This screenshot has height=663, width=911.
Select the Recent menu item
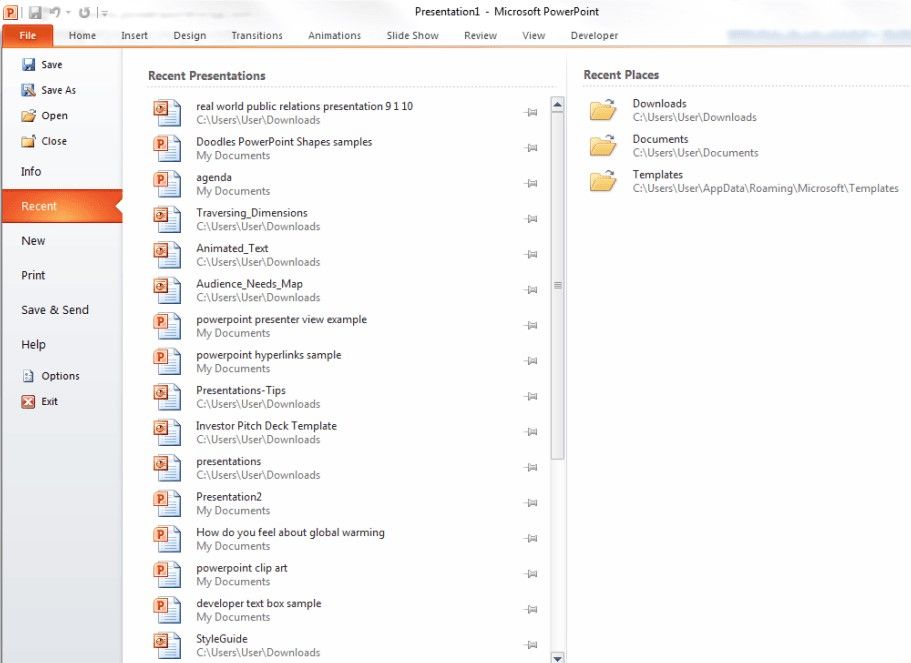(x=62, y=206)
